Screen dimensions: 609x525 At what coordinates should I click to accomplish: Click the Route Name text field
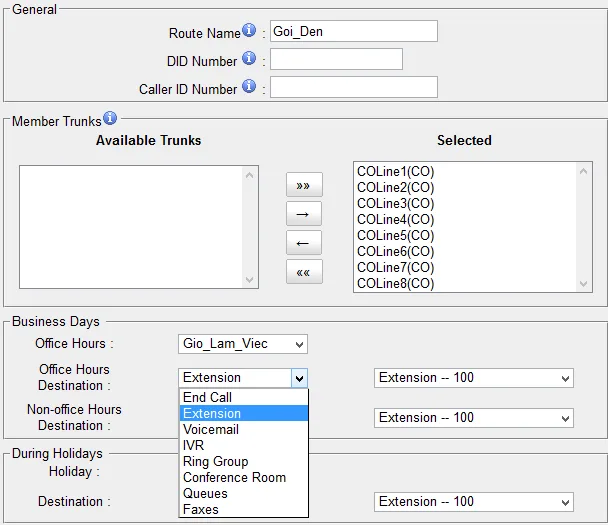(x=354, y=31)
